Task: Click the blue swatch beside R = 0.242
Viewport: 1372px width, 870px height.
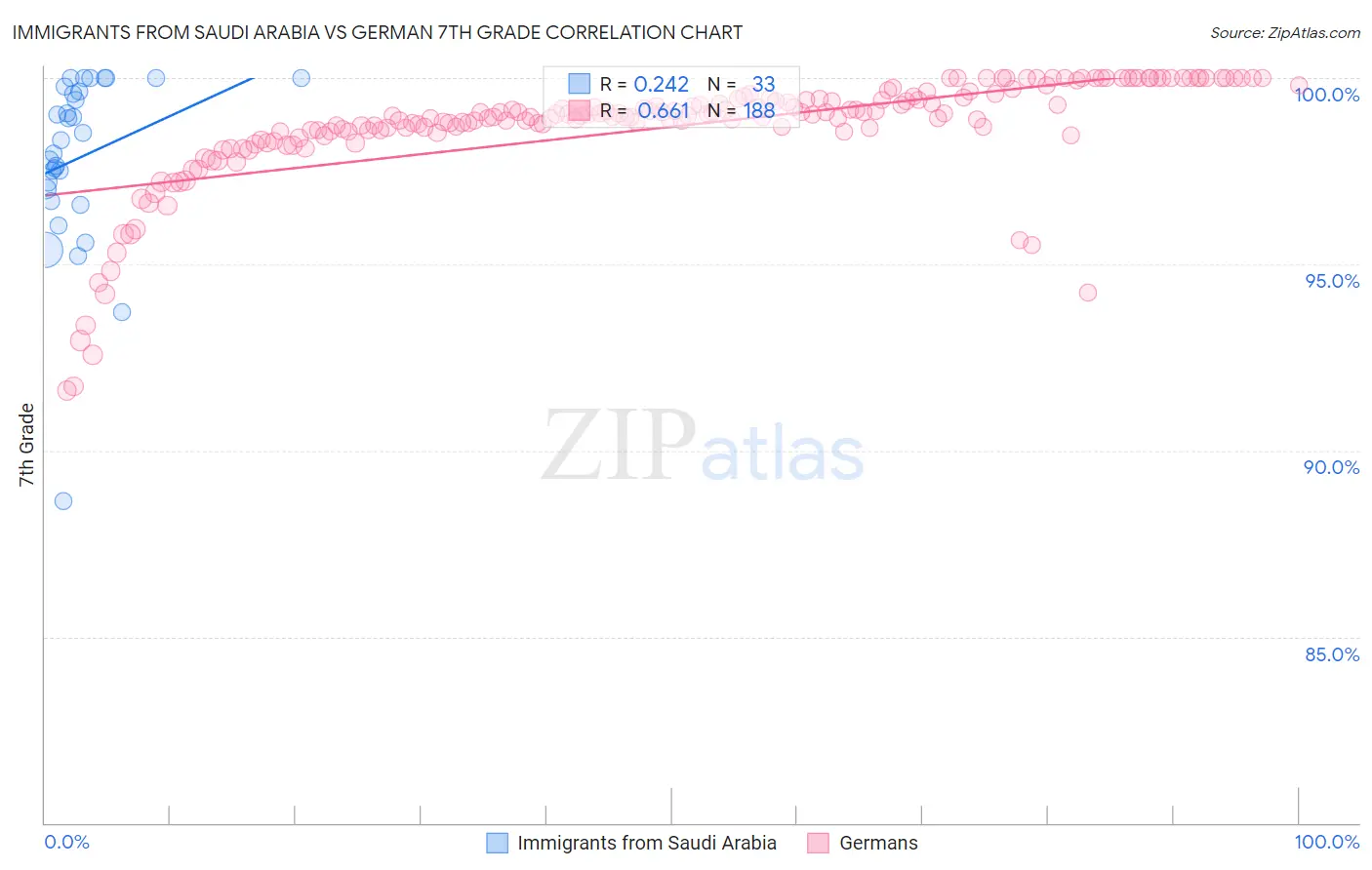Action: pyautogui.click(x=580, y=84)
